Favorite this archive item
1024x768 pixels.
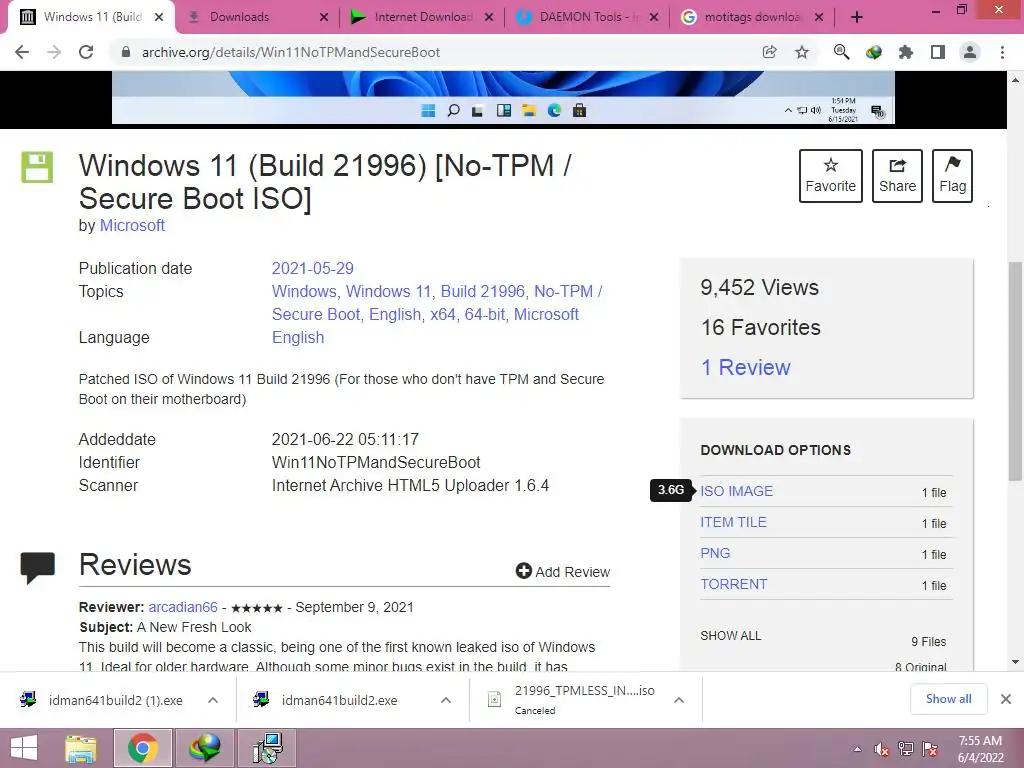click(x=831, y=176)
